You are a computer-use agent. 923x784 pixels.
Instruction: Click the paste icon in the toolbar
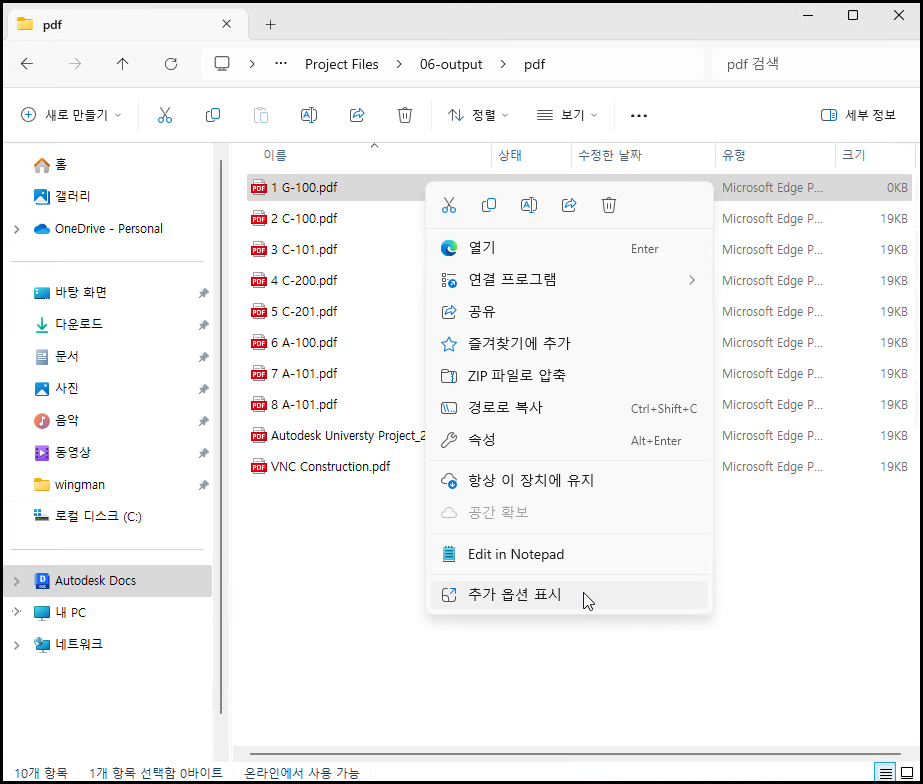(x=261, y=114)
